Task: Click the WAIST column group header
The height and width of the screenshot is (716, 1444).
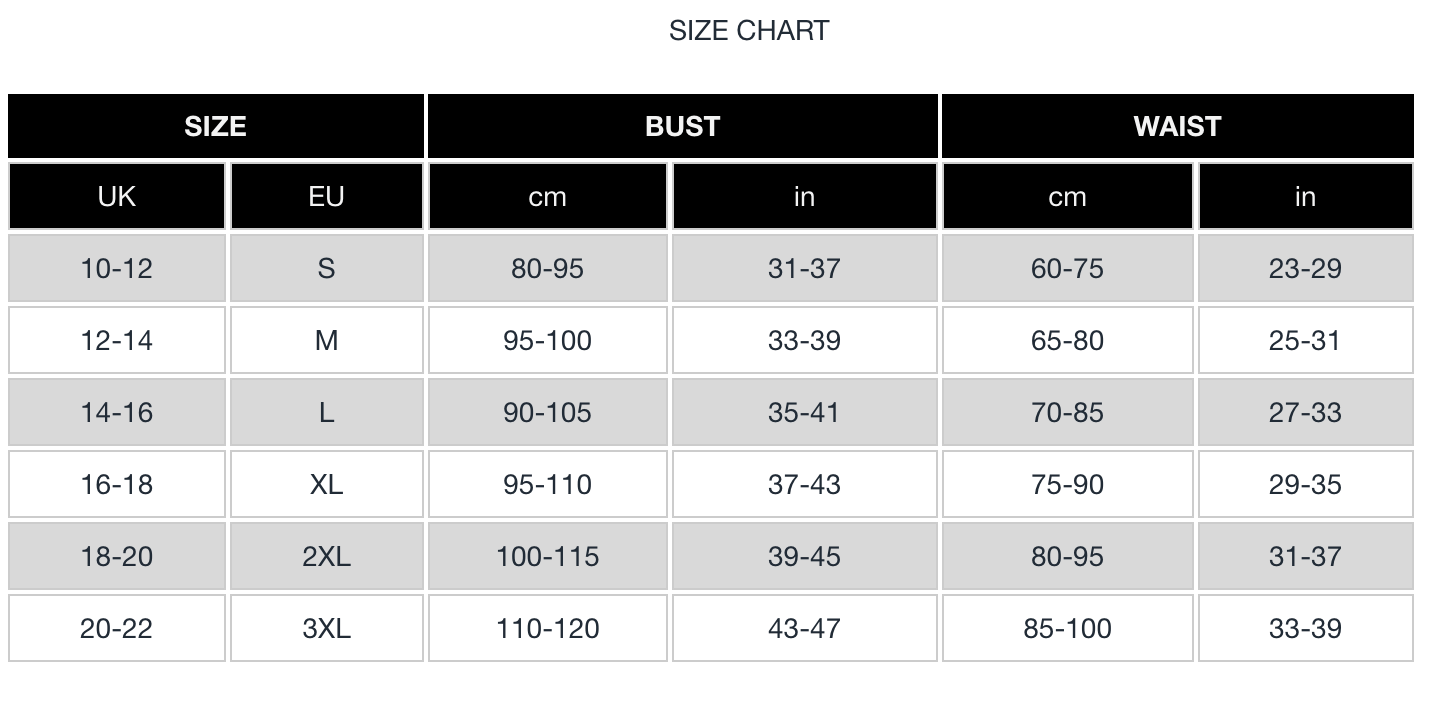Action: [1177, 126]
